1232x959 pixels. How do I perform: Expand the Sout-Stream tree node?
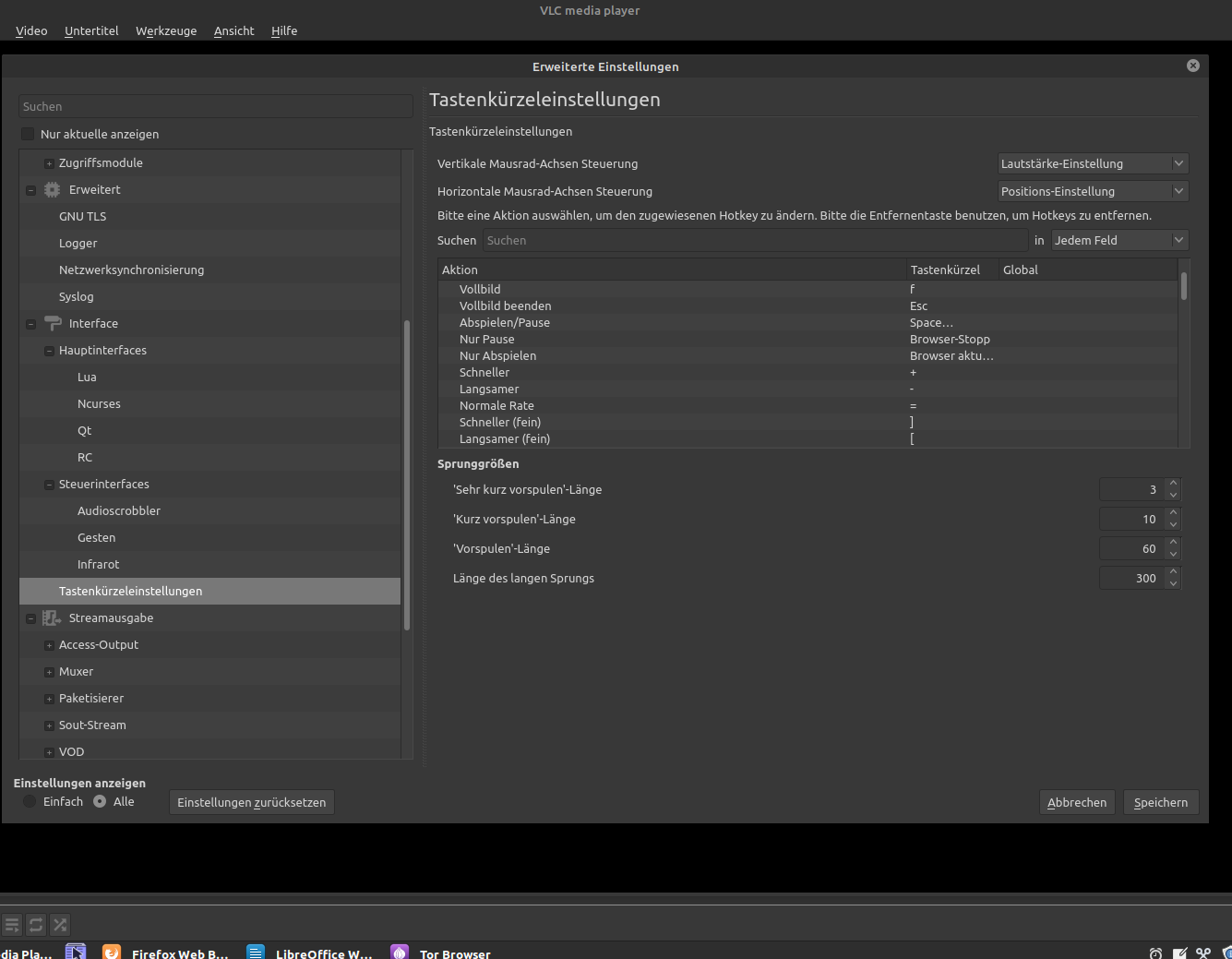(x=49, y=725)
